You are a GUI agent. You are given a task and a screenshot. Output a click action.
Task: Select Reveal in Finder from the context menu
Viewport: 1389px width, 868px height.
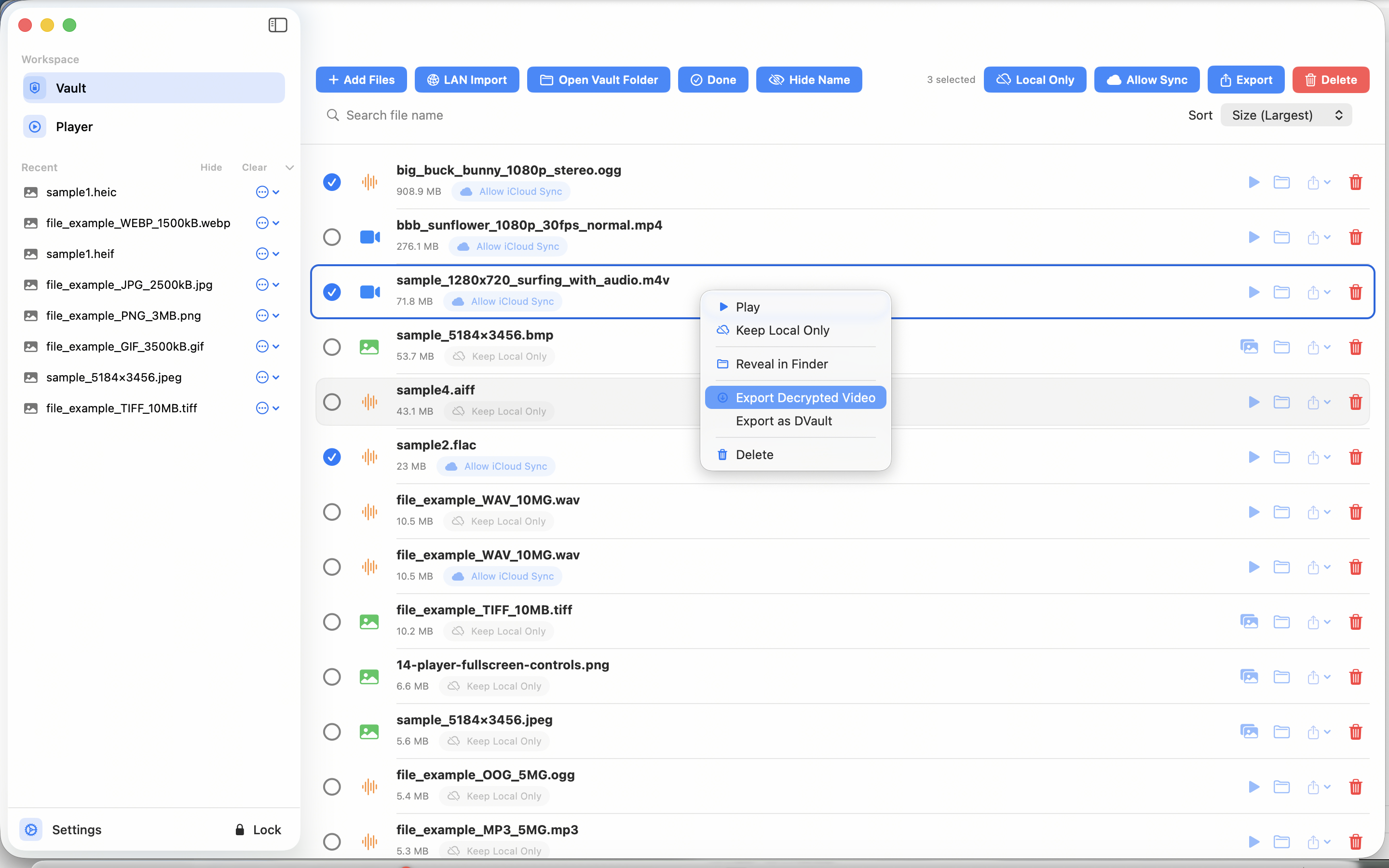pos(781,364)
